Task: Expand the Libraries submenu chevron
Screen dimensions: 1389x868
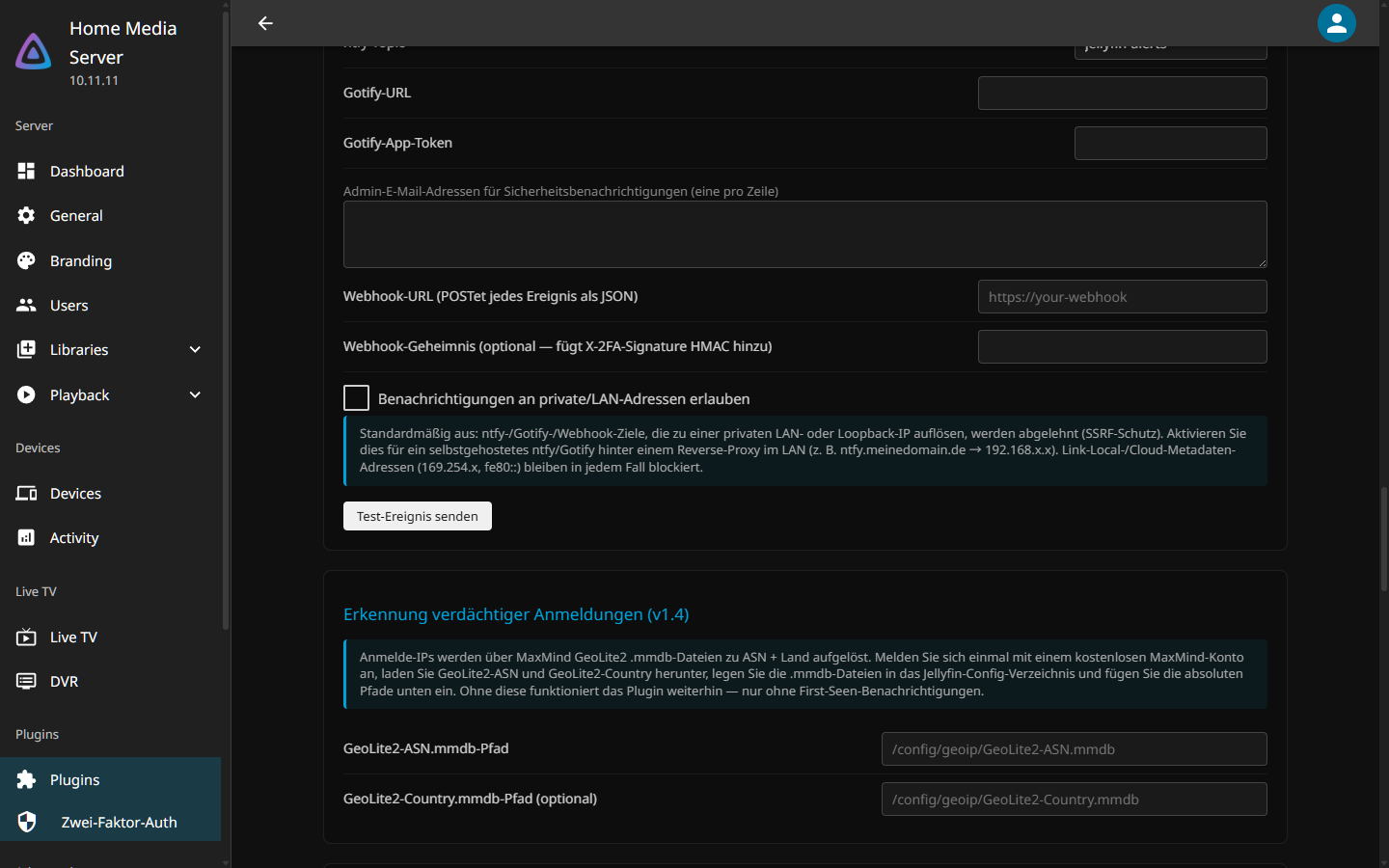Action: (x=195, y=349)
